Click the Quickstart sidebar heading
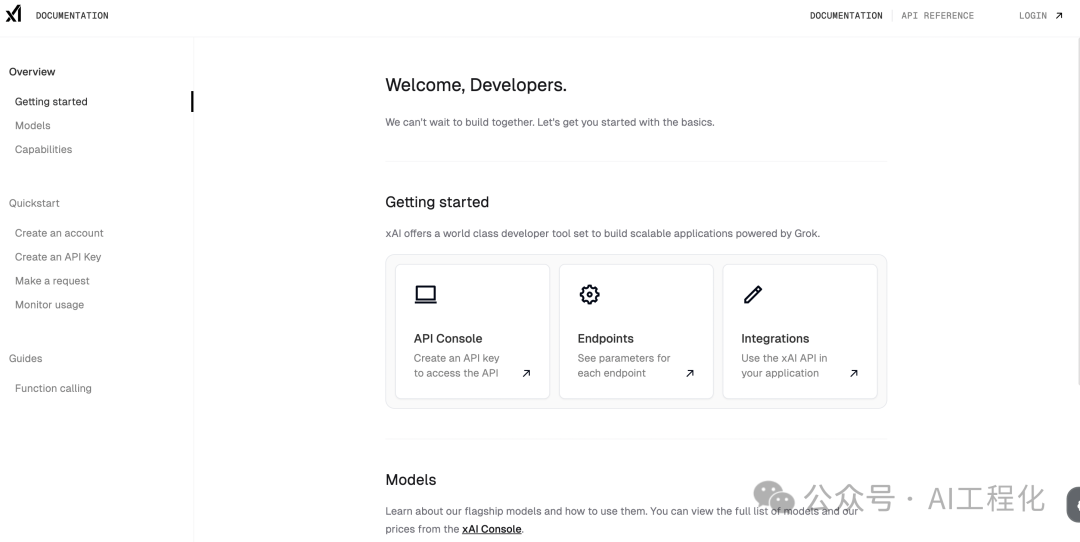1080x542 pixels. point(34,203)
